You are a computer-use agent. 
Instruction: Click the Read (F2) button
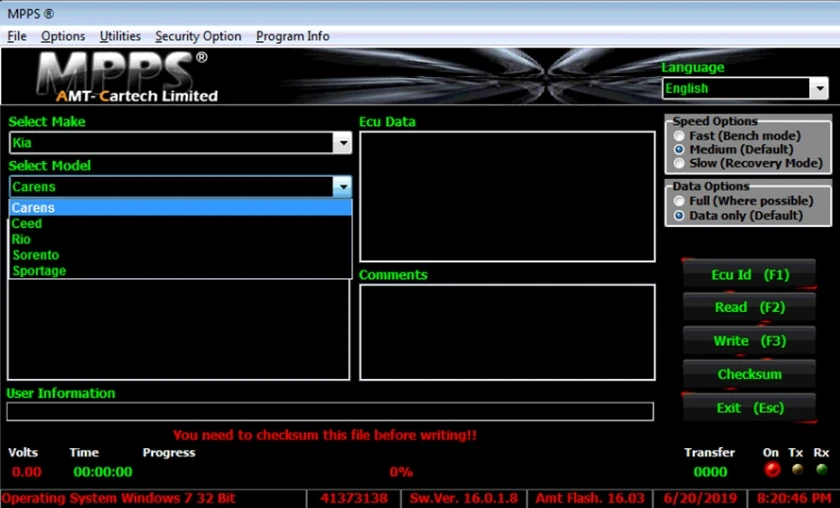pyautogui.click(x=749, y=308)
